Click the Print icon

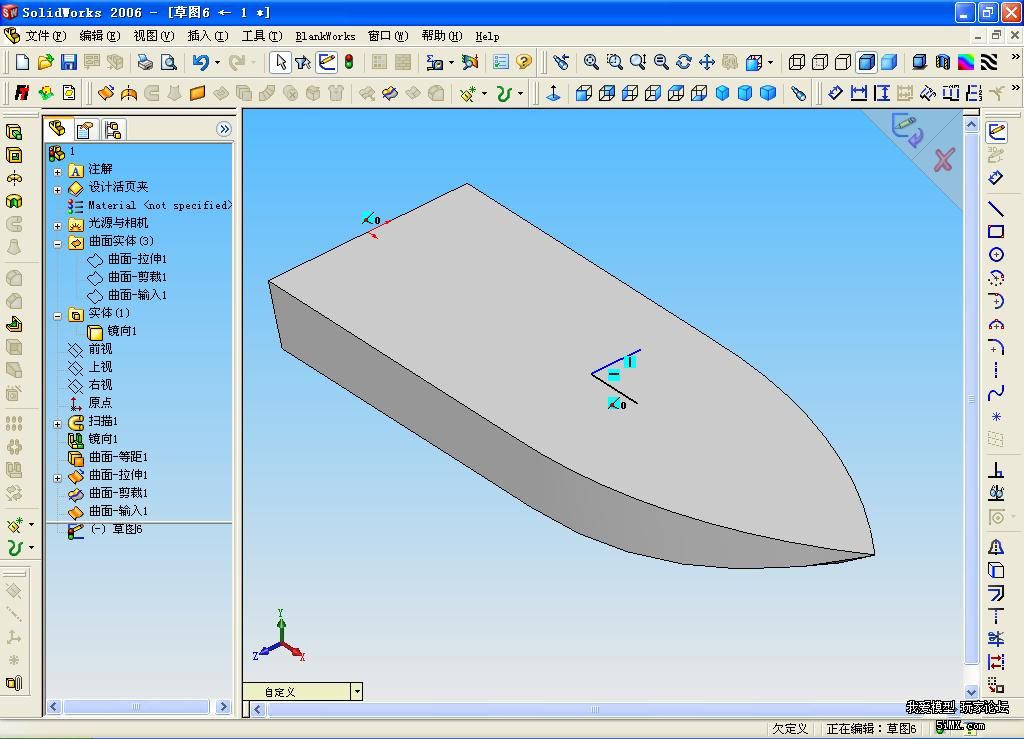[145, 62]
